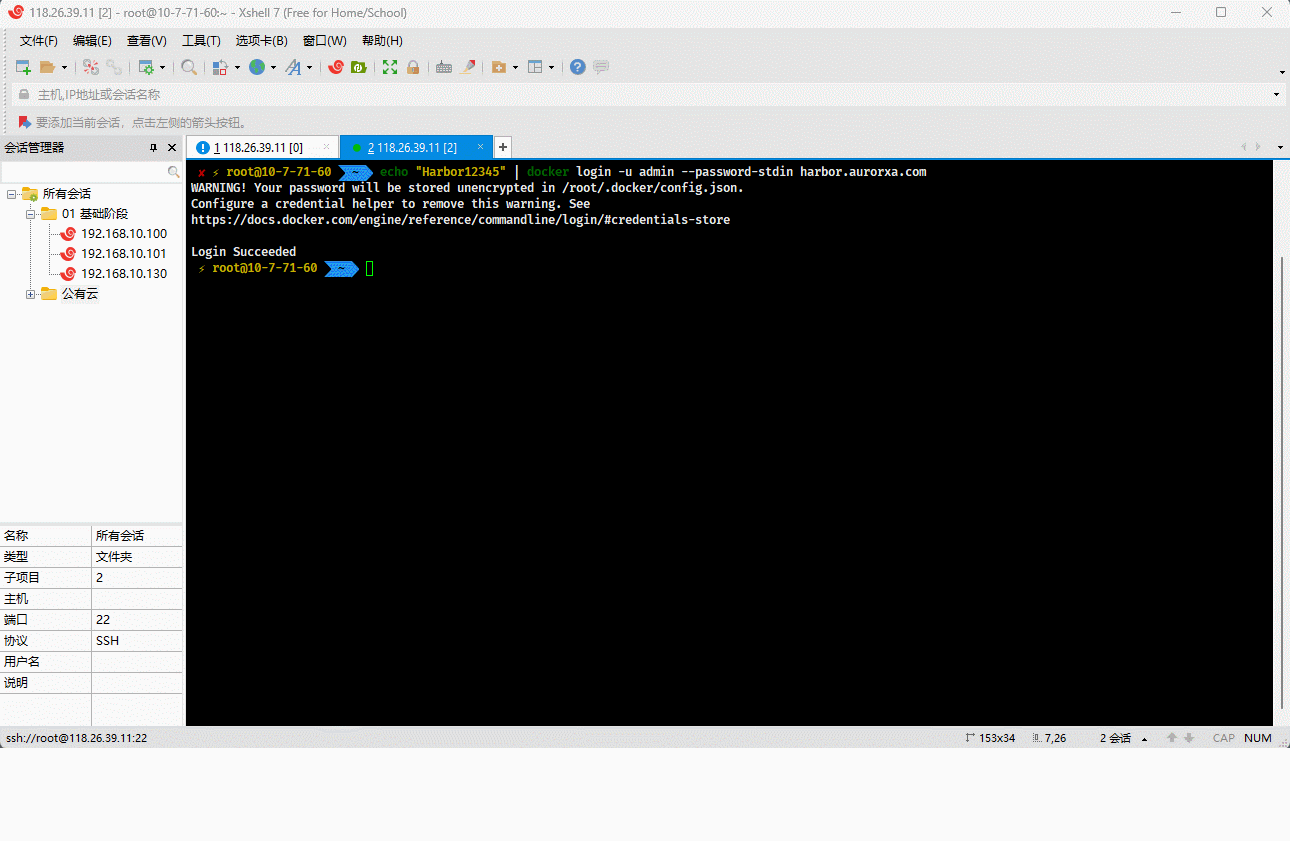
Task: Toggle full screen mode icon
Action: pos(390,67)
